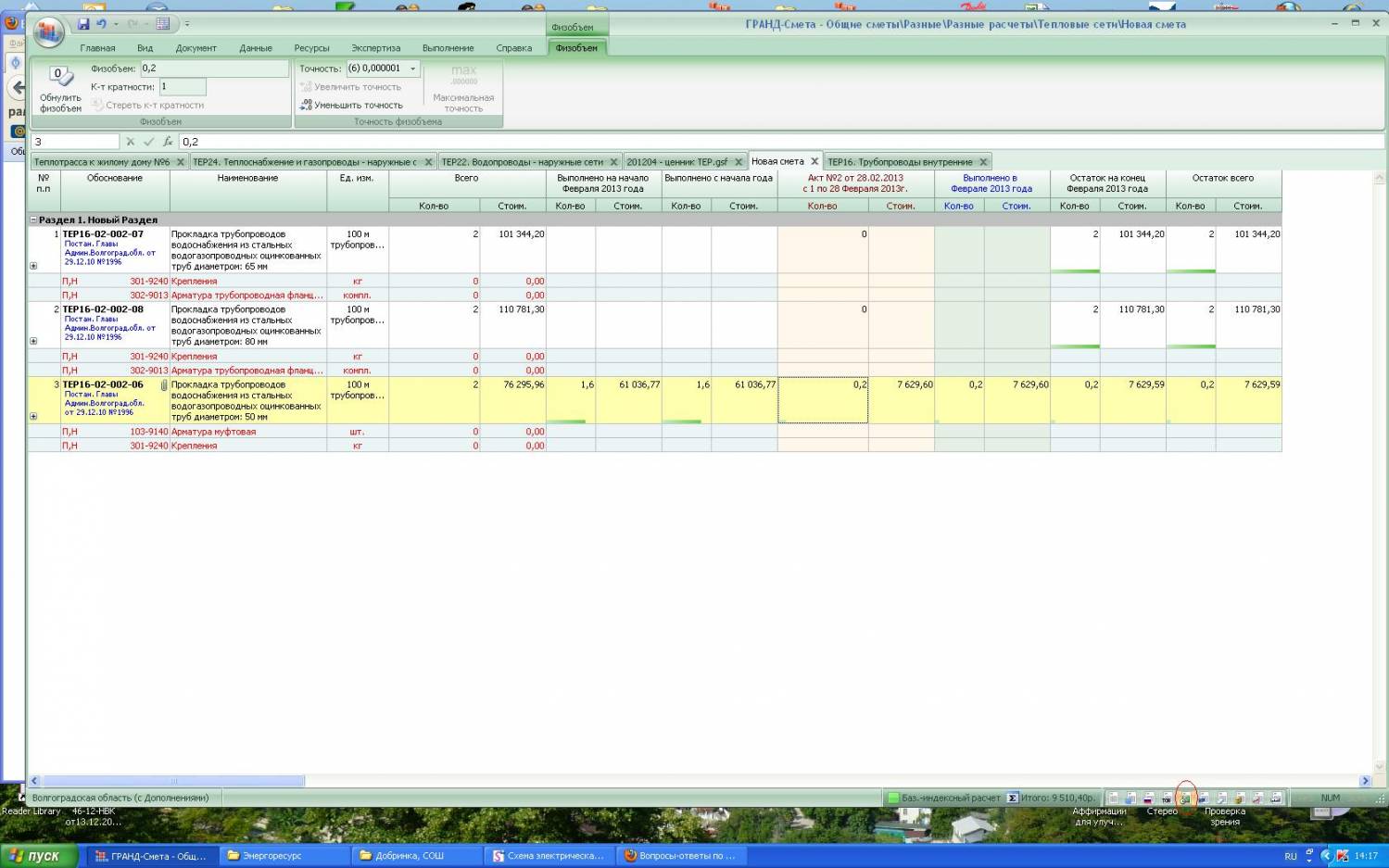Click the formula fx icon
The height and width of the screenshot is (868, 1389).
click(x=168, y=142)
